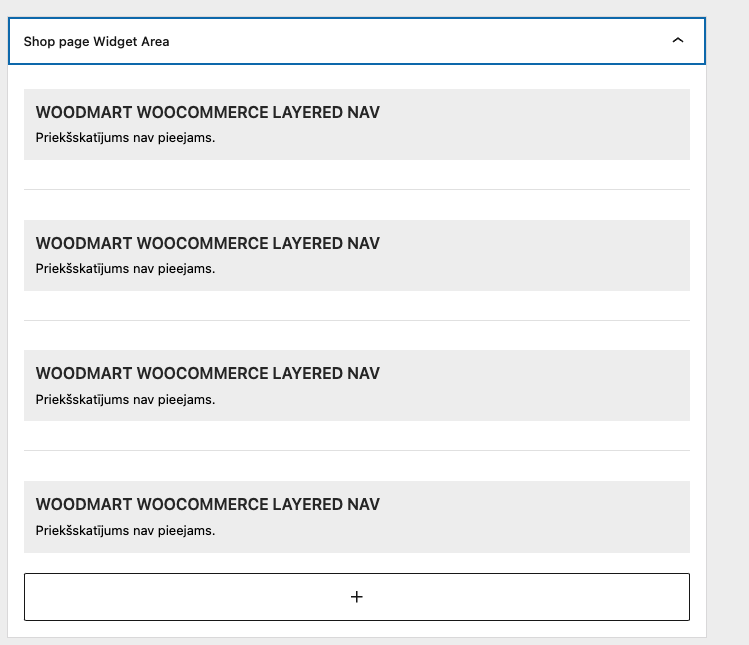
Task: Collapse the Shop page Widget Area panel
Action: (x=677, y=41)
